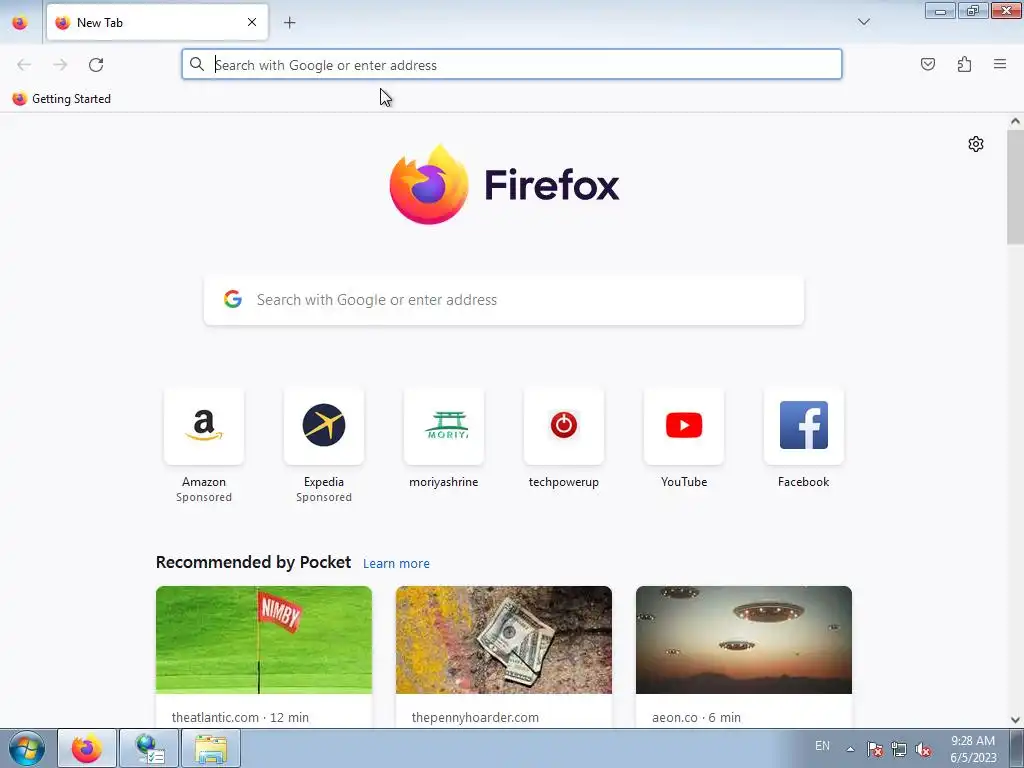Open Windows Explorer from taskbar
This screenshot has width=1024, height=768.
coord(211,748)
